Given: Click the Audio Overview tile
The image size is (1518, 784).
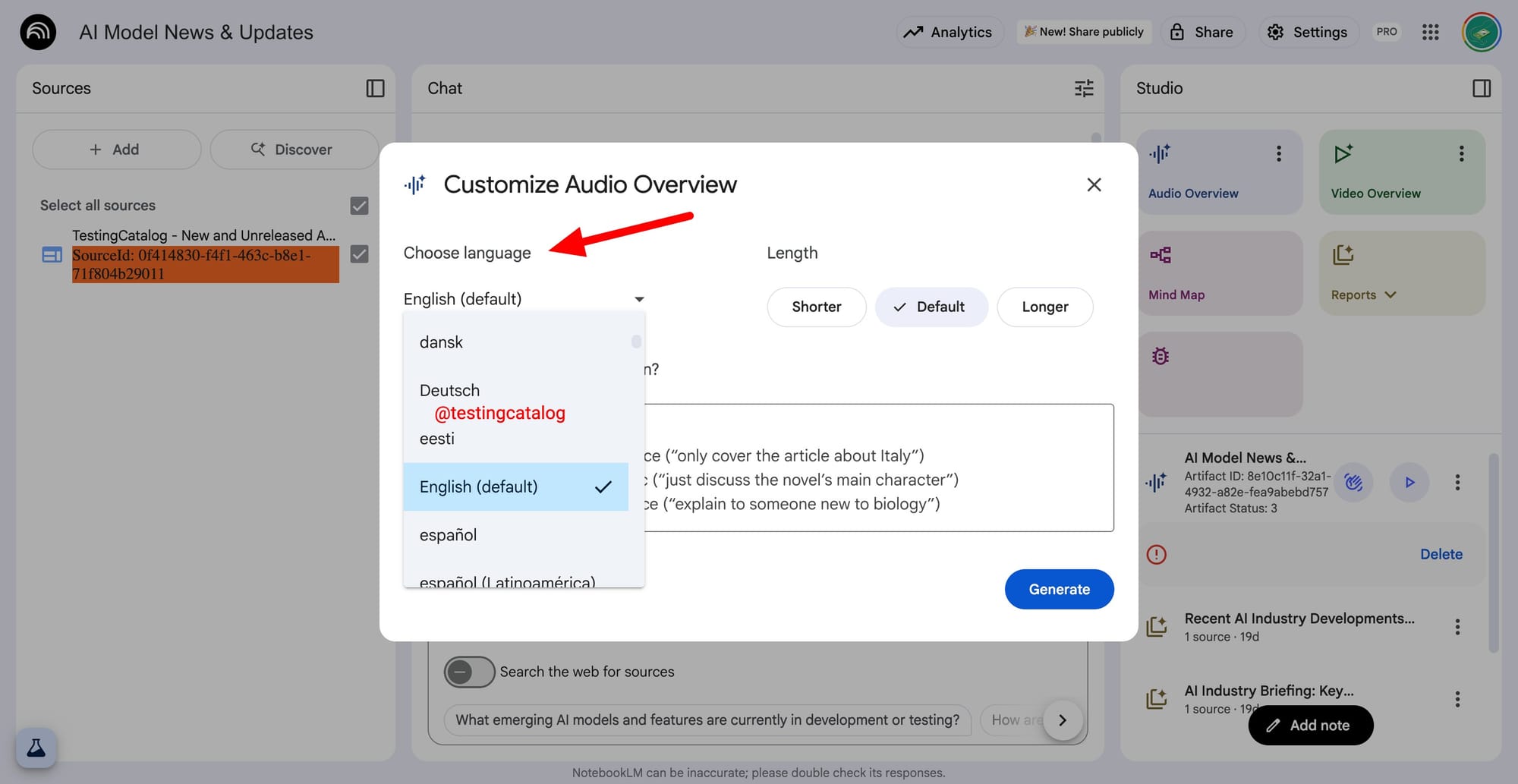Looking at the screenshot, I should pyautogui.click(x=1220, y=172).
